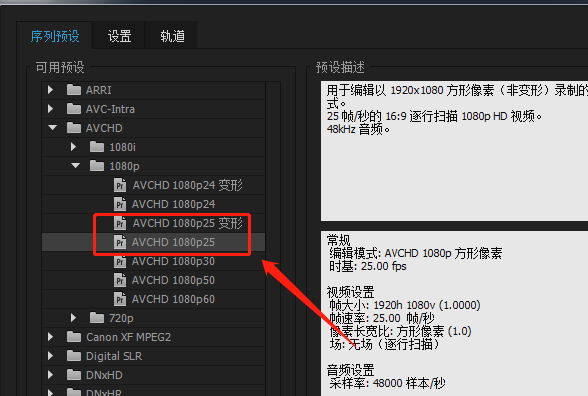The width and height of the screenshot is (588, 396).
Task: Click the 1080p folder icon
Action: pos(97,166)
